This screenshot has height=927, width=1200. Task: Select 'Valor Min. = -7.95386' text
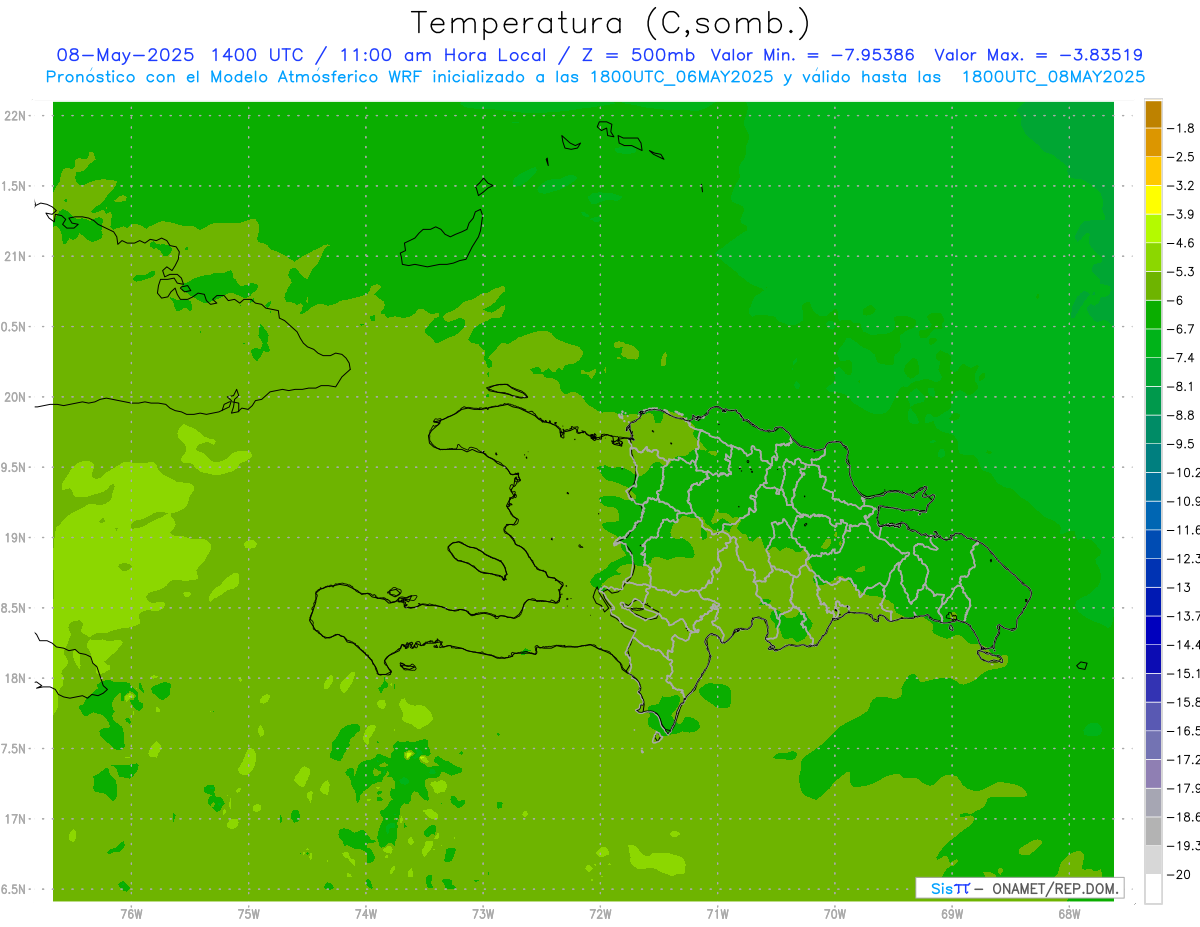812,55
